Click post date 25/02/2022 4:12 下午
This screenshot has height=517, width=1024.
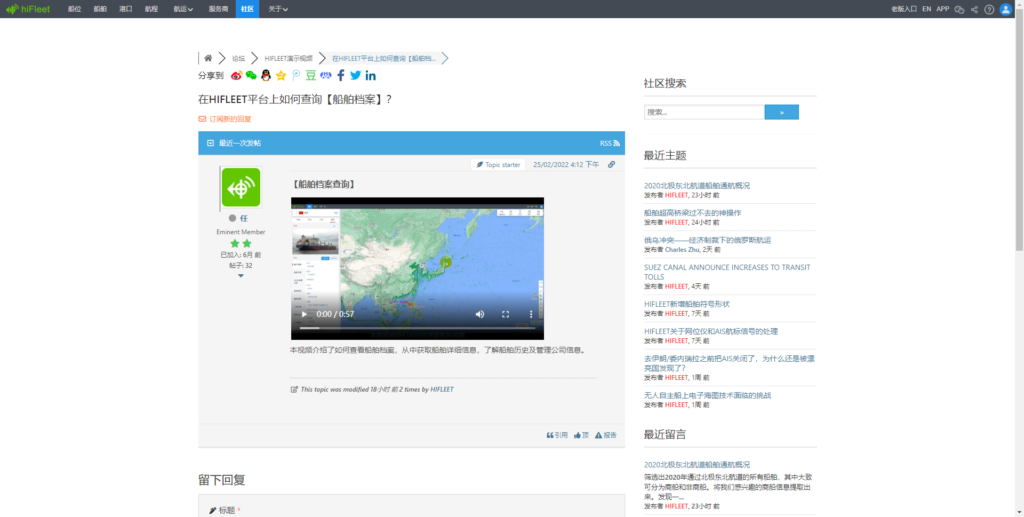[x=566, y=164]
